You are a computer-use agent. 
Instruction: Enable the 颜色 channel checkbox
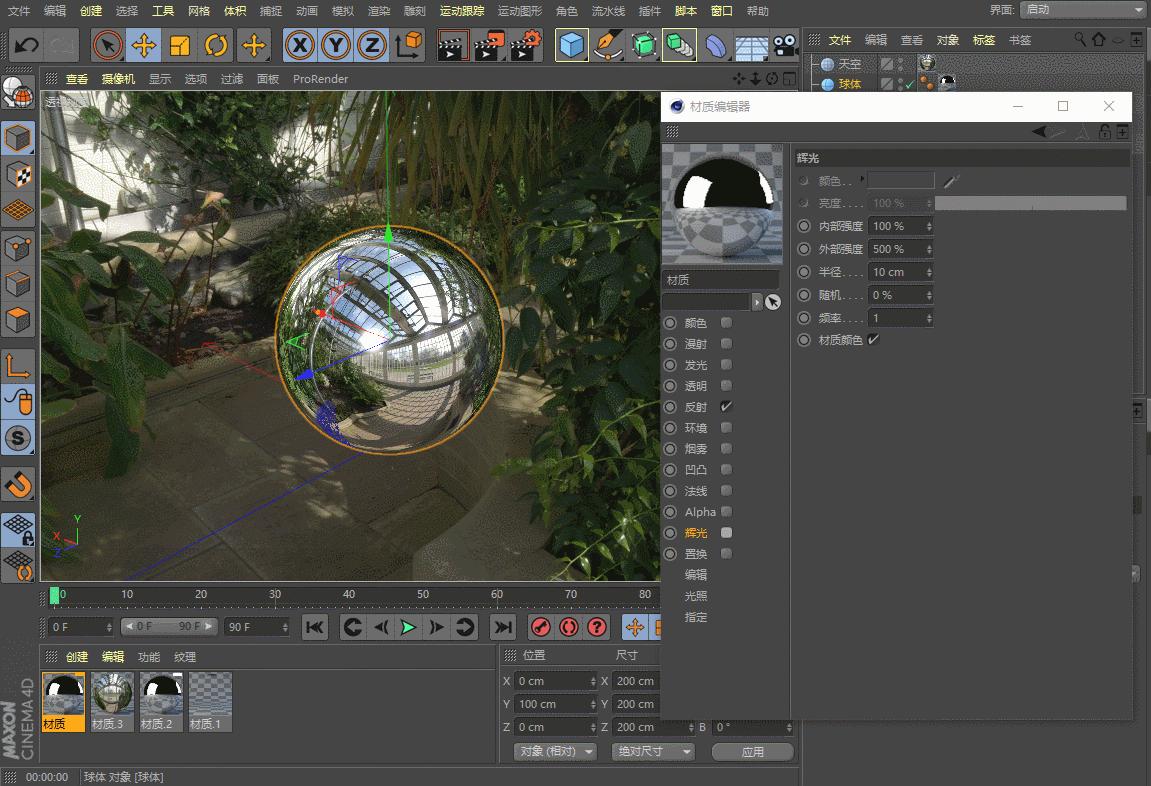(x=727, y=323)
